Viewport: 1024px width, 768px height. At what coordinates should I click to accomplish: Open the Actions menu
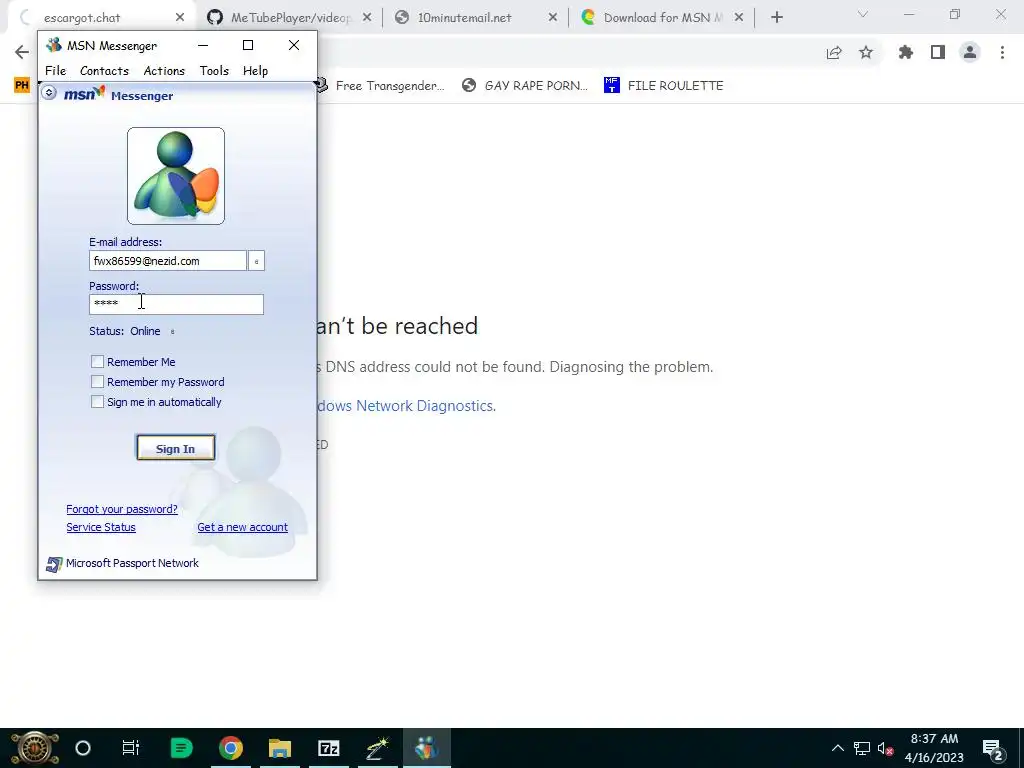164,71
